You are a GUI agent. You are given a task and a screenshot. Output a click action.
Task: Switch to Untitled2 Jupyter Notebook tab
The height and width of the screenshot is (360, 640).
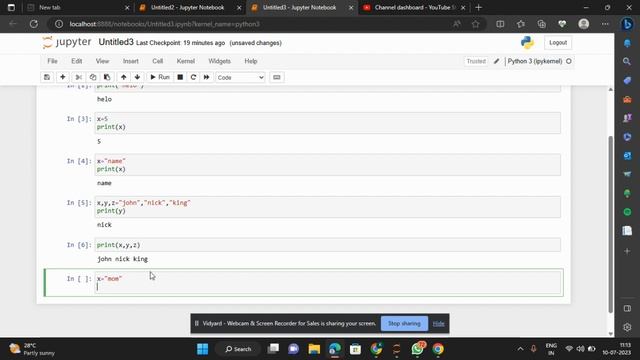(189, 7)
